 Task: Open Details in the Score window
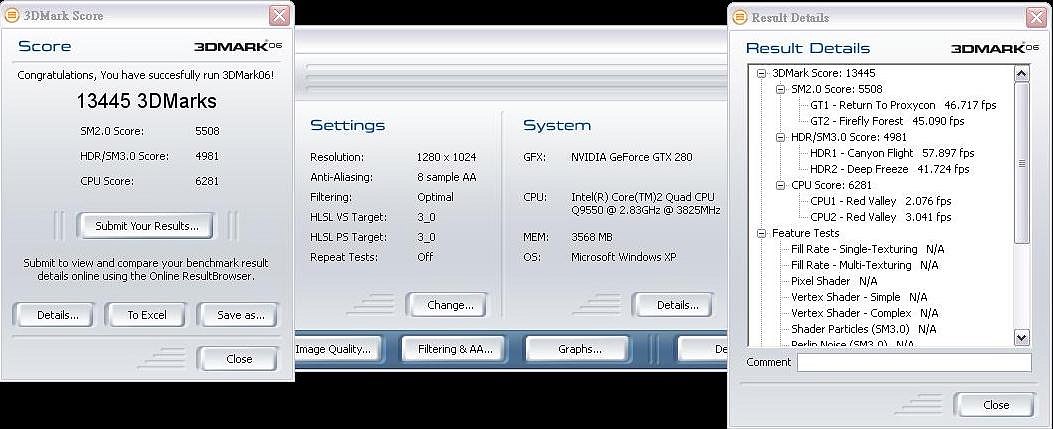[x=54, y=314]
